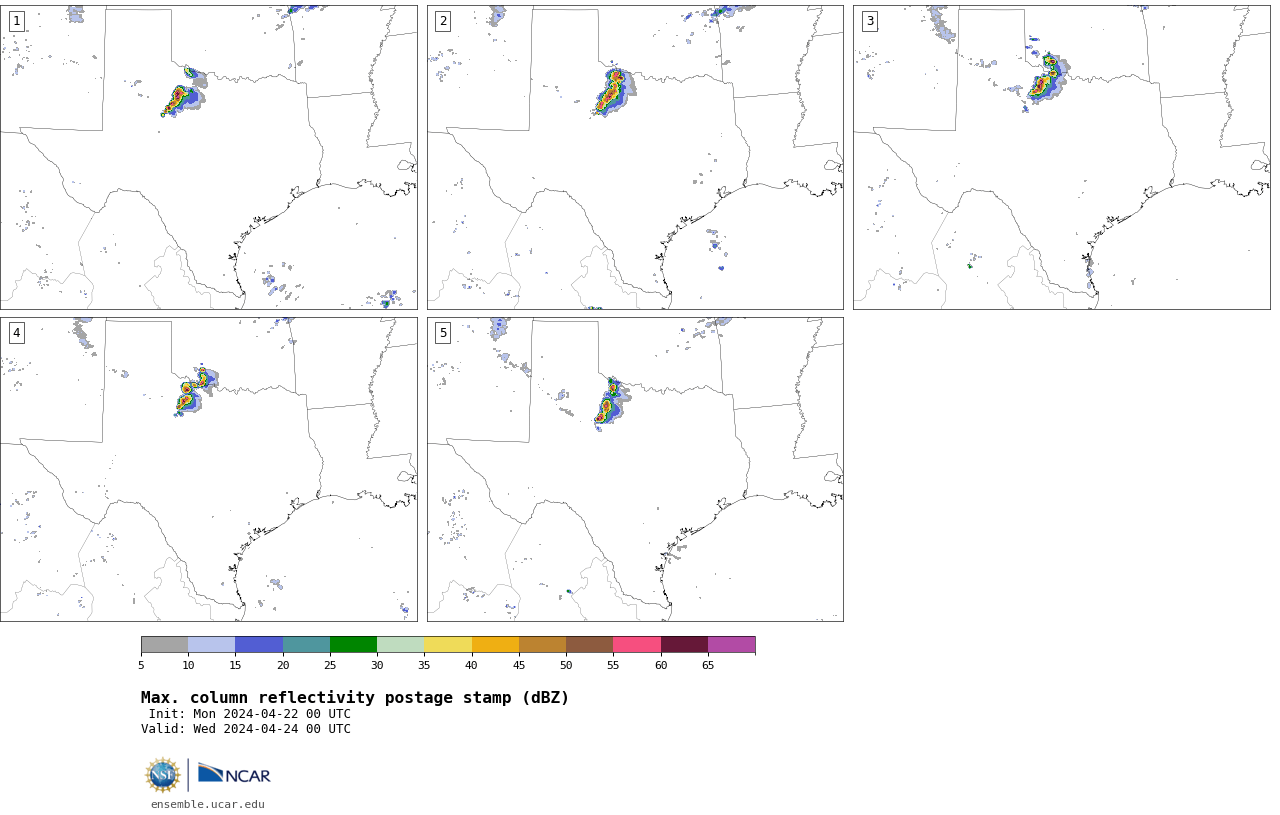Click the panel number 3 label box

click(x=869, y=21)
